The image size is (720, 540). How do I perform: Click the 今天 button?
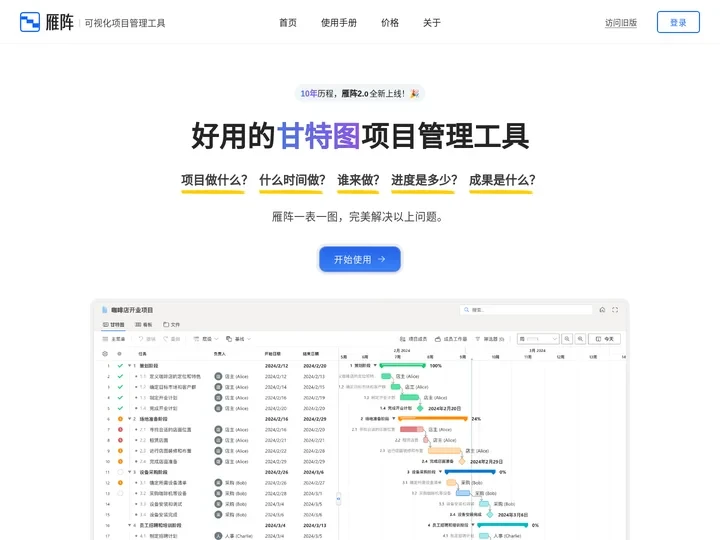pos(604,339)
